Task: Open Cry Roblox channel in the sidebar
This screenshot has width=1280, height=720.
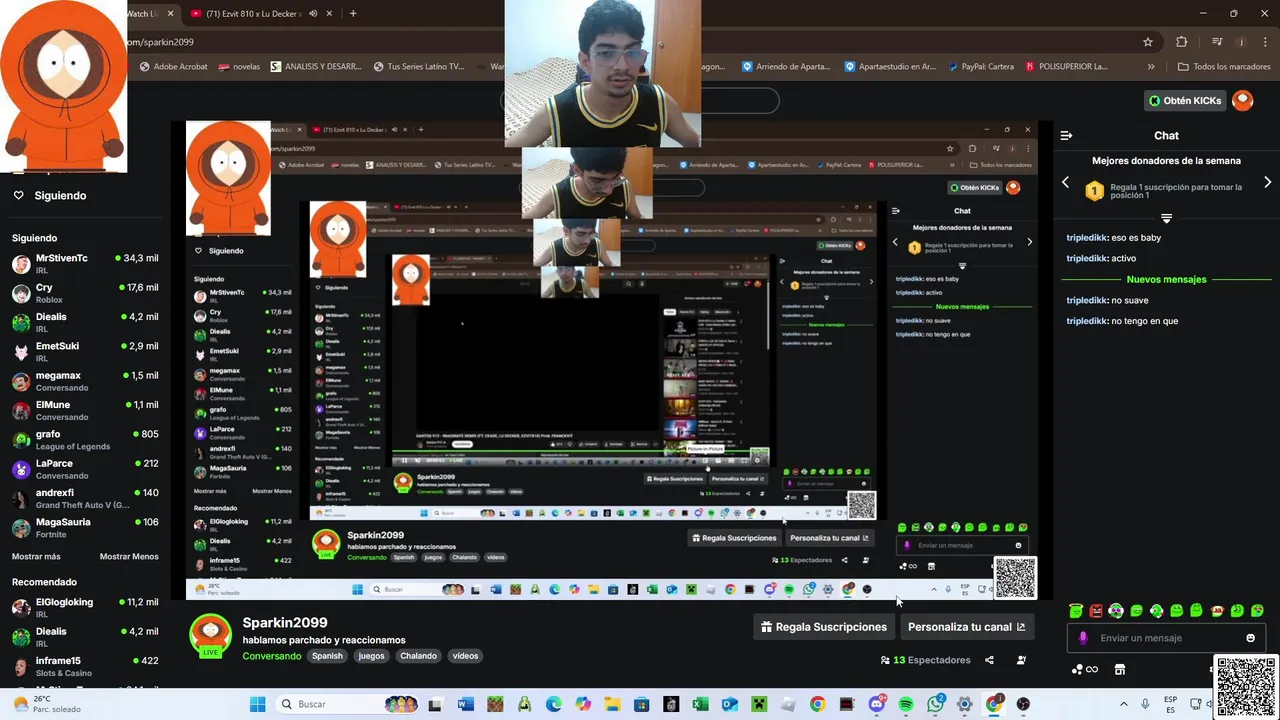Action: tap(84, 293)
